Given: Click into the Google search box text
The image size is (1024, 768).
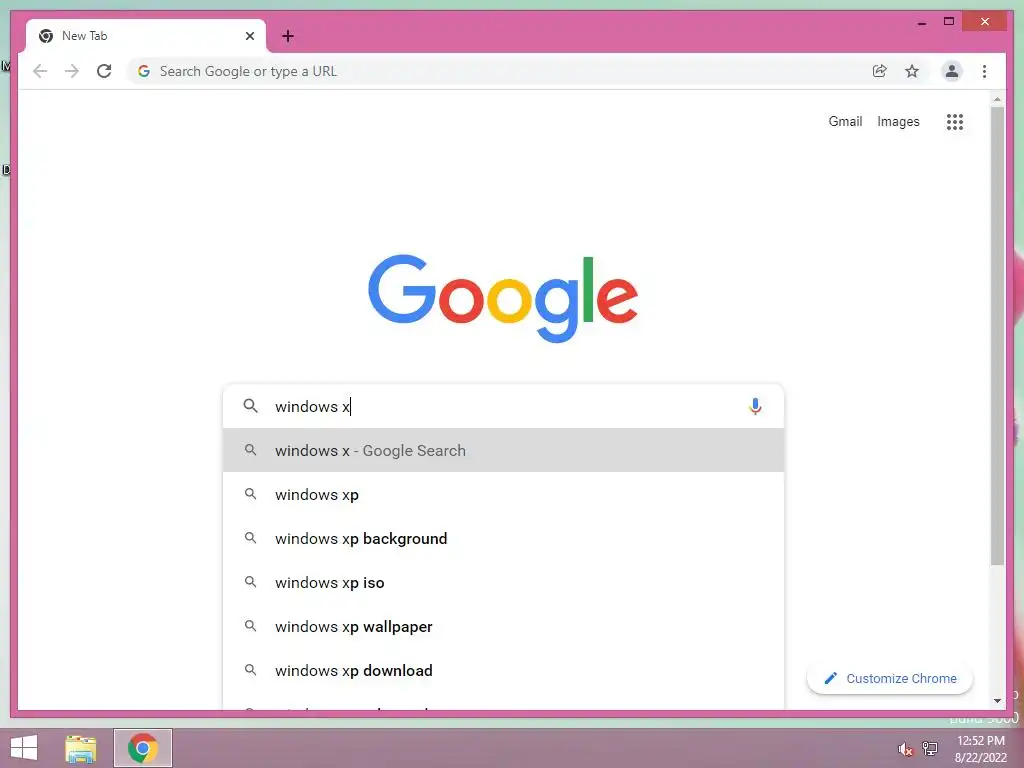Looking at the screenshot, I should 503,406.
